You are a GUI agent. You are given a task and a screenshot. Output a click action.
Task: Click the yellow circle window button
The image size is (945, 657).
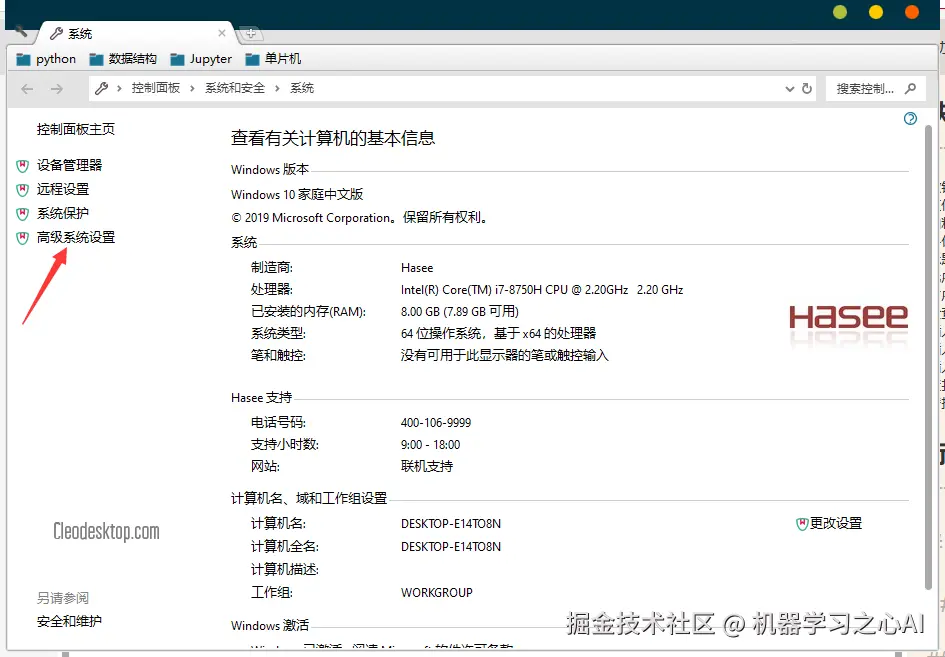click(876, 12)
